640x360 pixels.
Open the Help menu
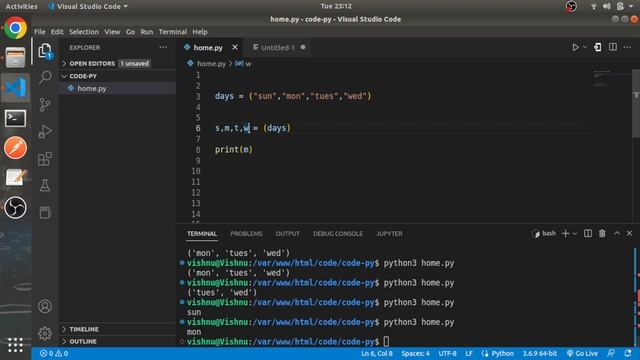tap(200, 32)
